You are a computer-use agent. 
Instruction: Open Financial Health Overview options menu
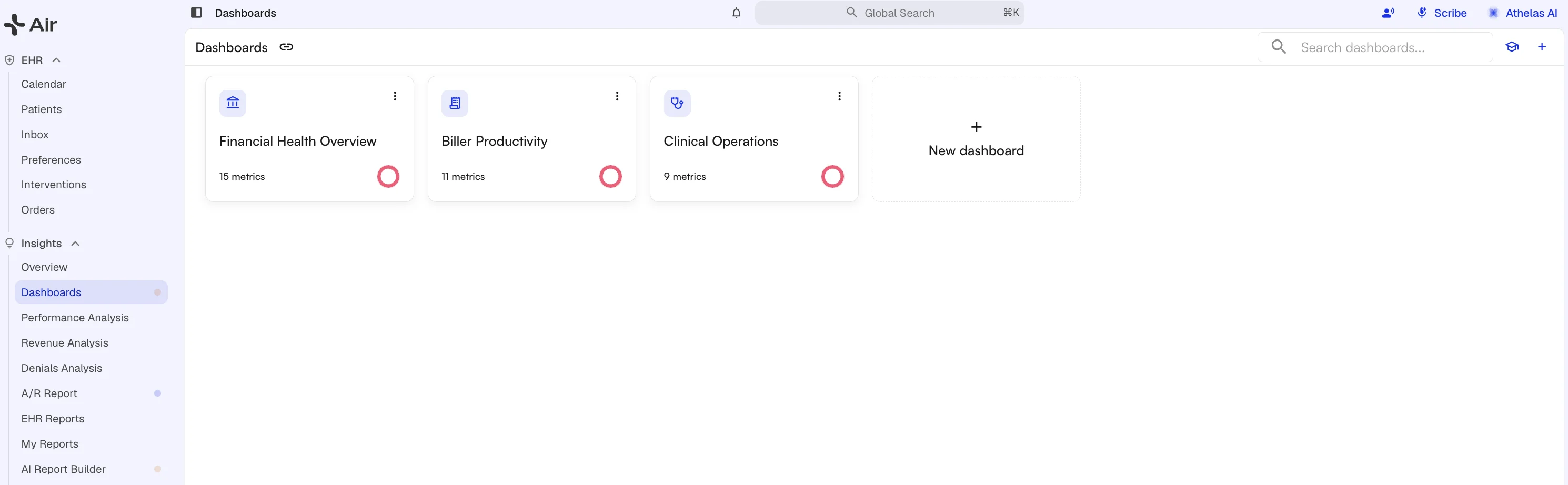pyautogui.click(x=395, y=96)
